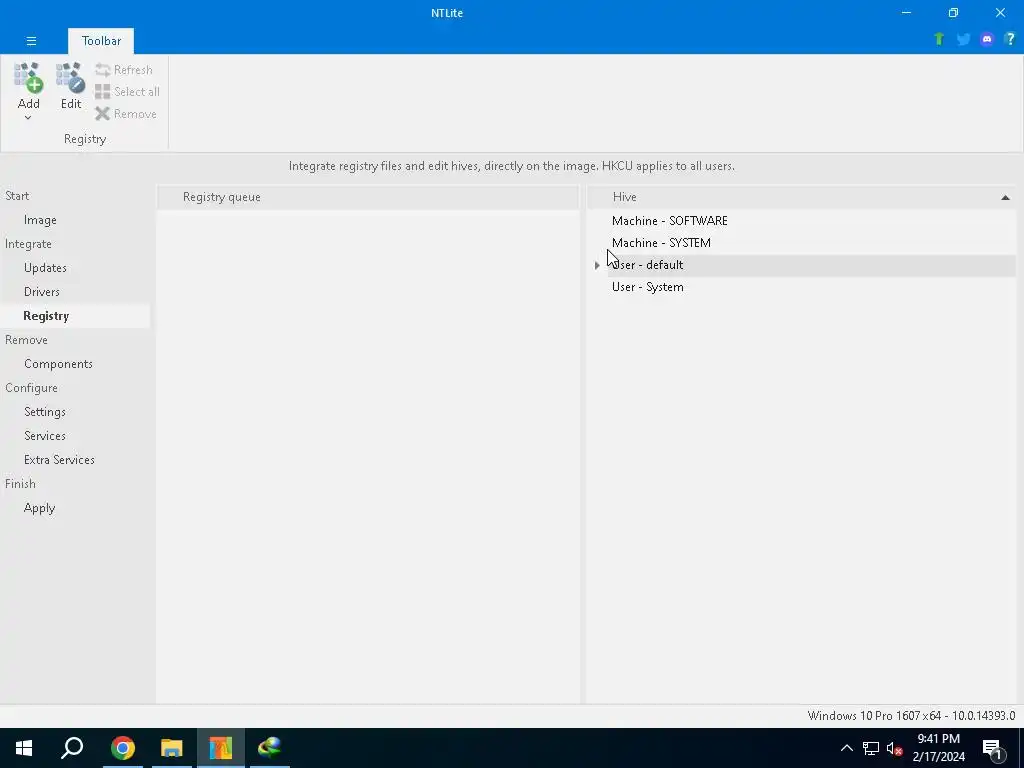Expand the User - default row arrow

coord(597,265)
